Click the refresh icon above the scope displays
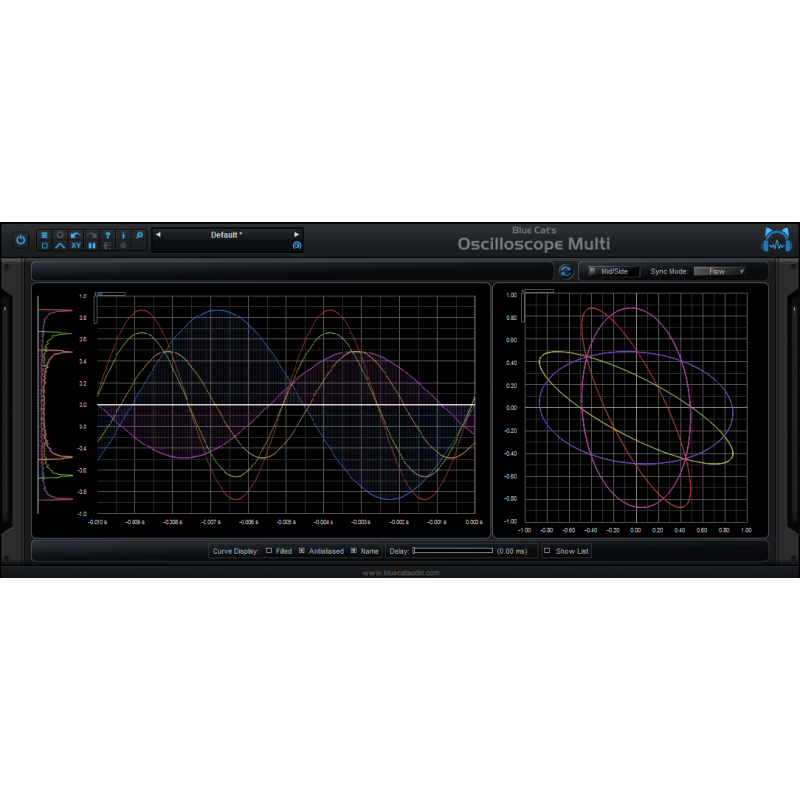The width and height of the screenshot is (800, 800). [566, 270]
